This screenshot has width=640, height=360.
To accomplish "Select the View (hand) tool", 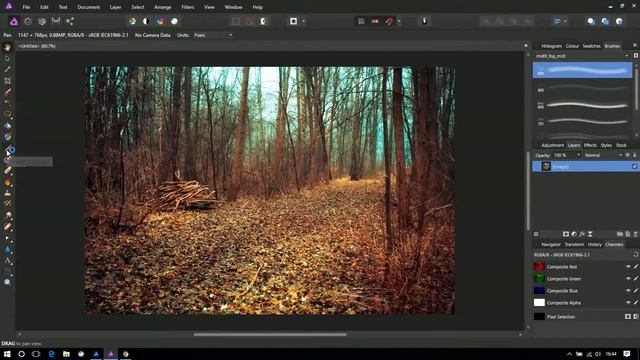I will [x=7, y=47].
